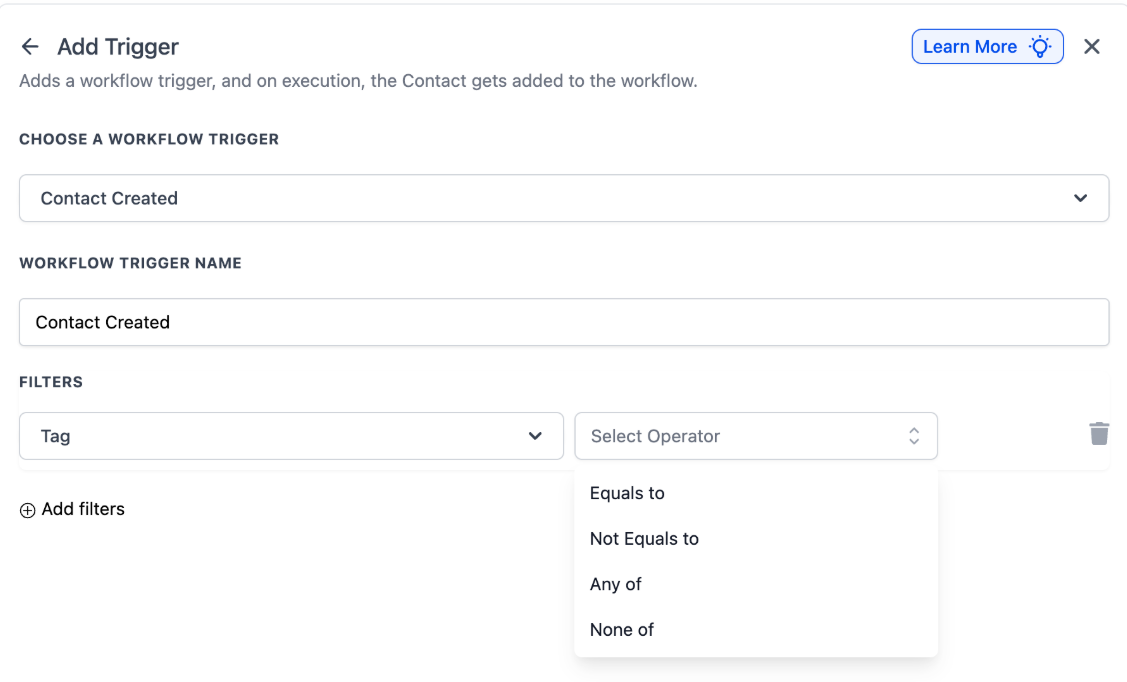This screenshot has height=682, width=1127.
Task: Click the back arrow beside Add Trigger
Action: click(30, 47)
